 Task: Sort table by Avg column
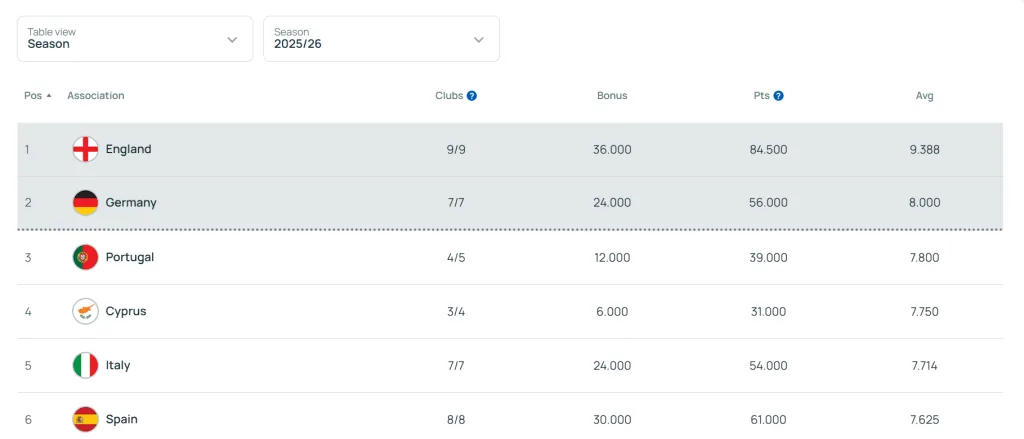point(924,96)
